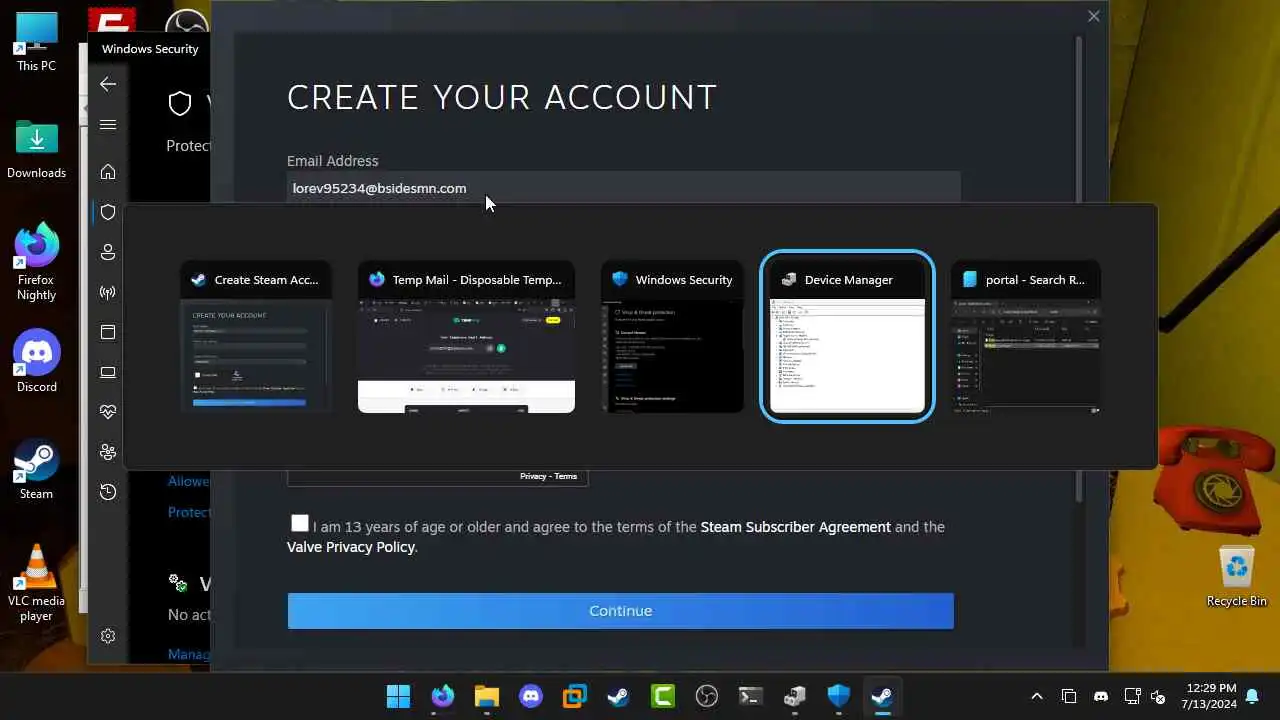
Task: Open Downloads desktop folder
Action: (x=36, y=150)
